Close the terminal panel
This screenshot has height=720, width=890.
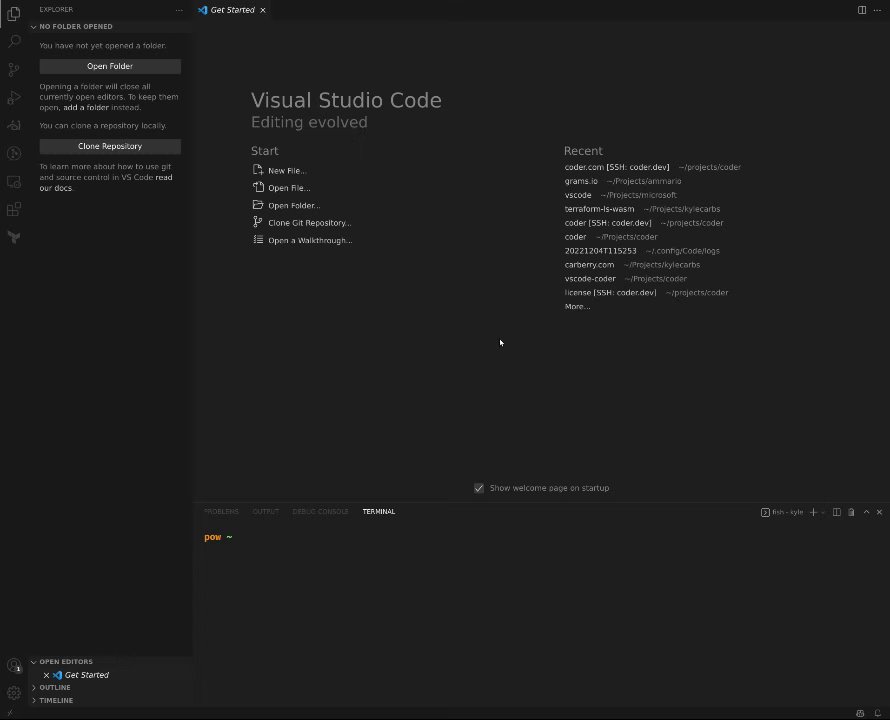879,512
